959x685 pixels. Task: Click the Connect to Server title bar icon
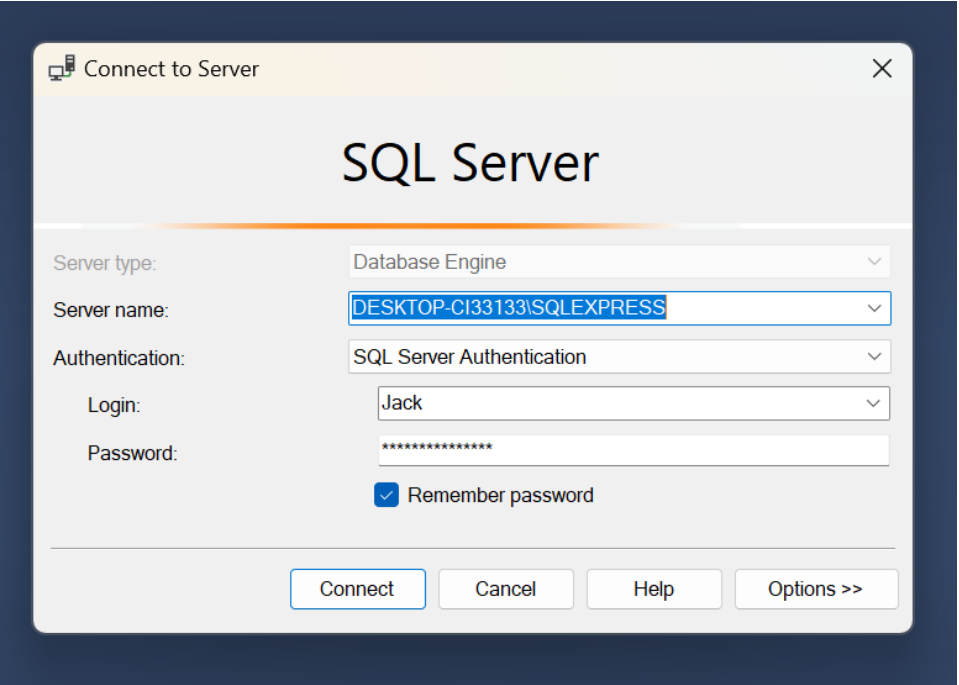62,68
